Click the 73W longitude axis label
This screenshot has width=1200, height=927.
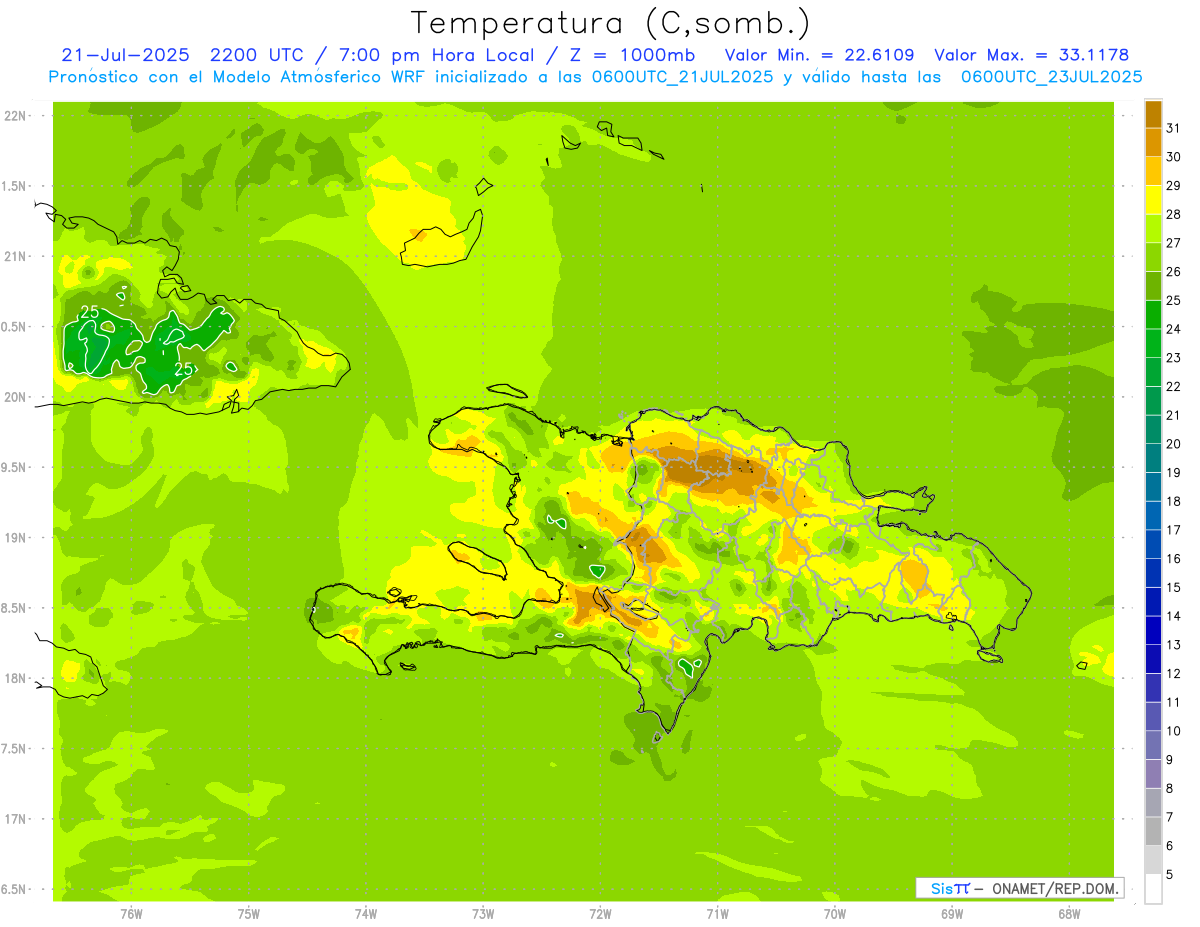[x=483, y=914]
